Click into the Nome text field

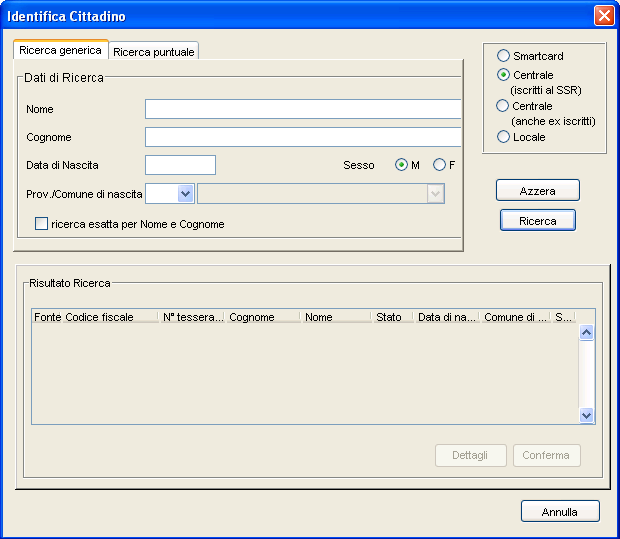(x=302, y=109)
